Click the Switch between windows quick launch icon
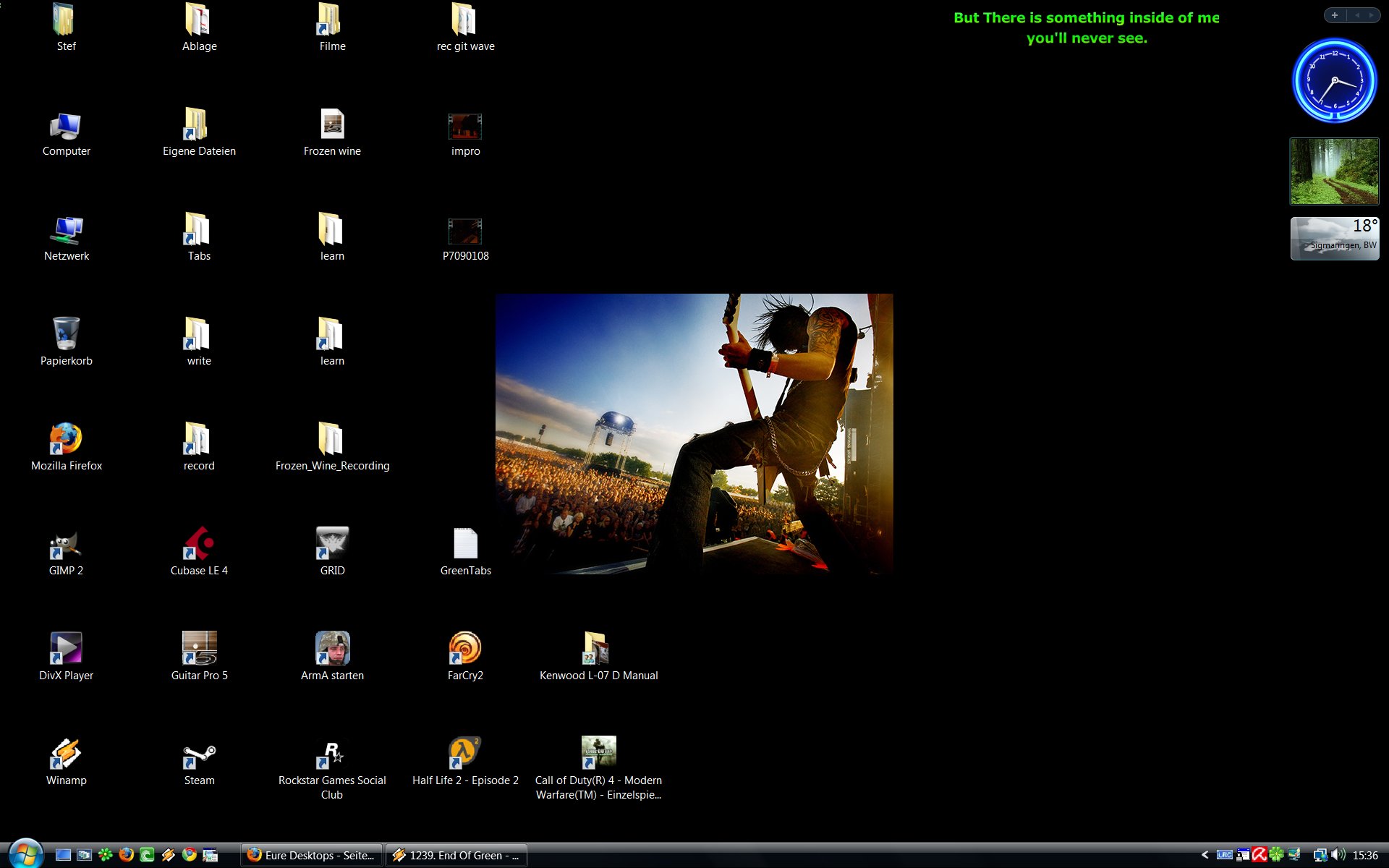This screenshot has height=868, width=1389. (84, 855)
